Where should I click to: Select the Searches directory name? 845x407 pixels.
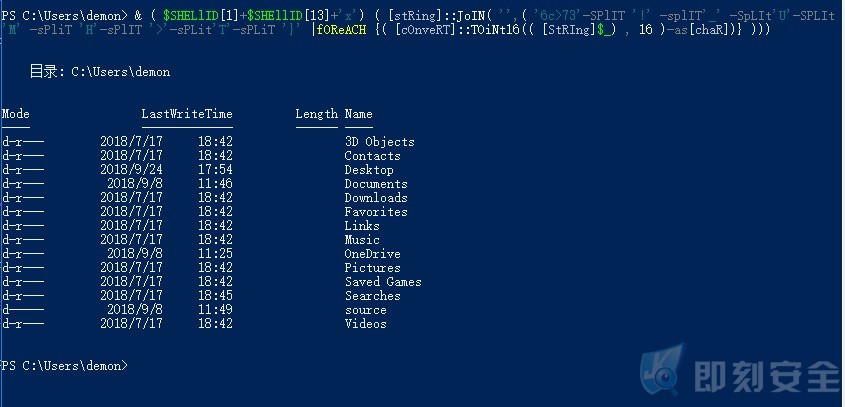372,296
